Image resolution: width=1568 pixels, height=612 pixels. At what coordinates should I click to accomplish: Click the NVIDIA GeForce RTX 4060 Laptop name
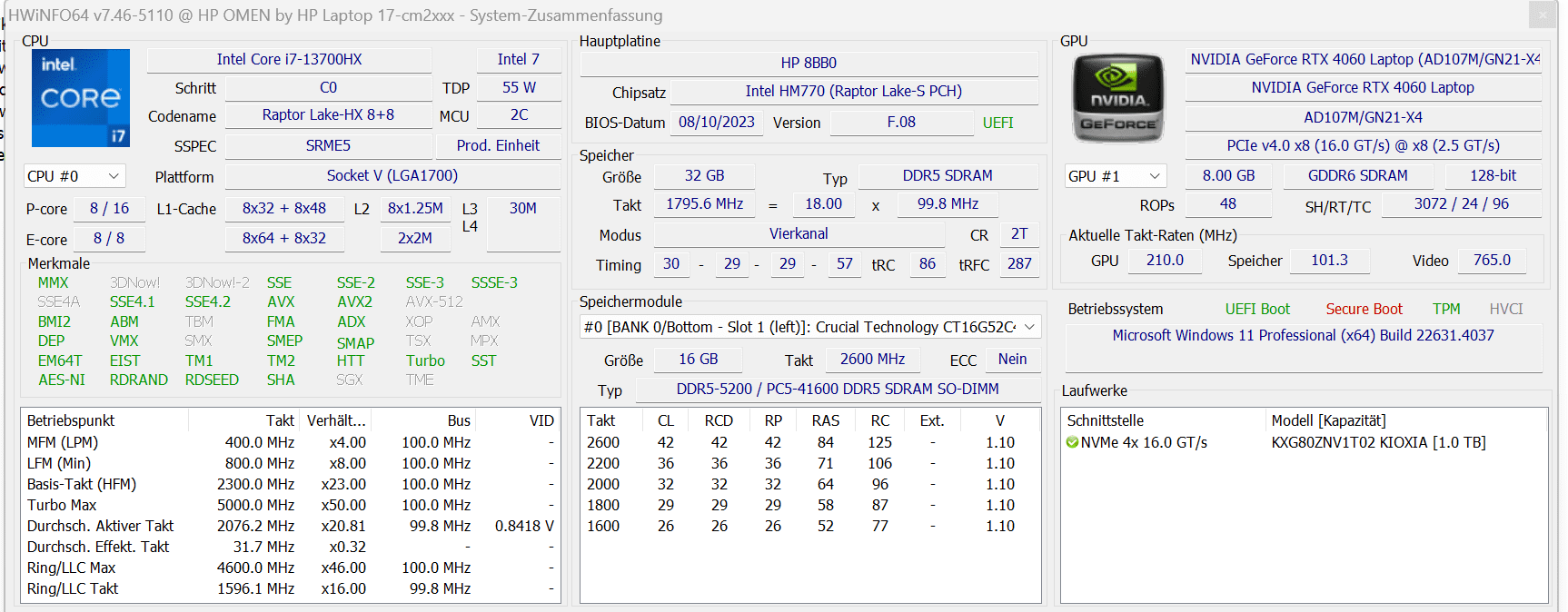tap(1363, 87)
